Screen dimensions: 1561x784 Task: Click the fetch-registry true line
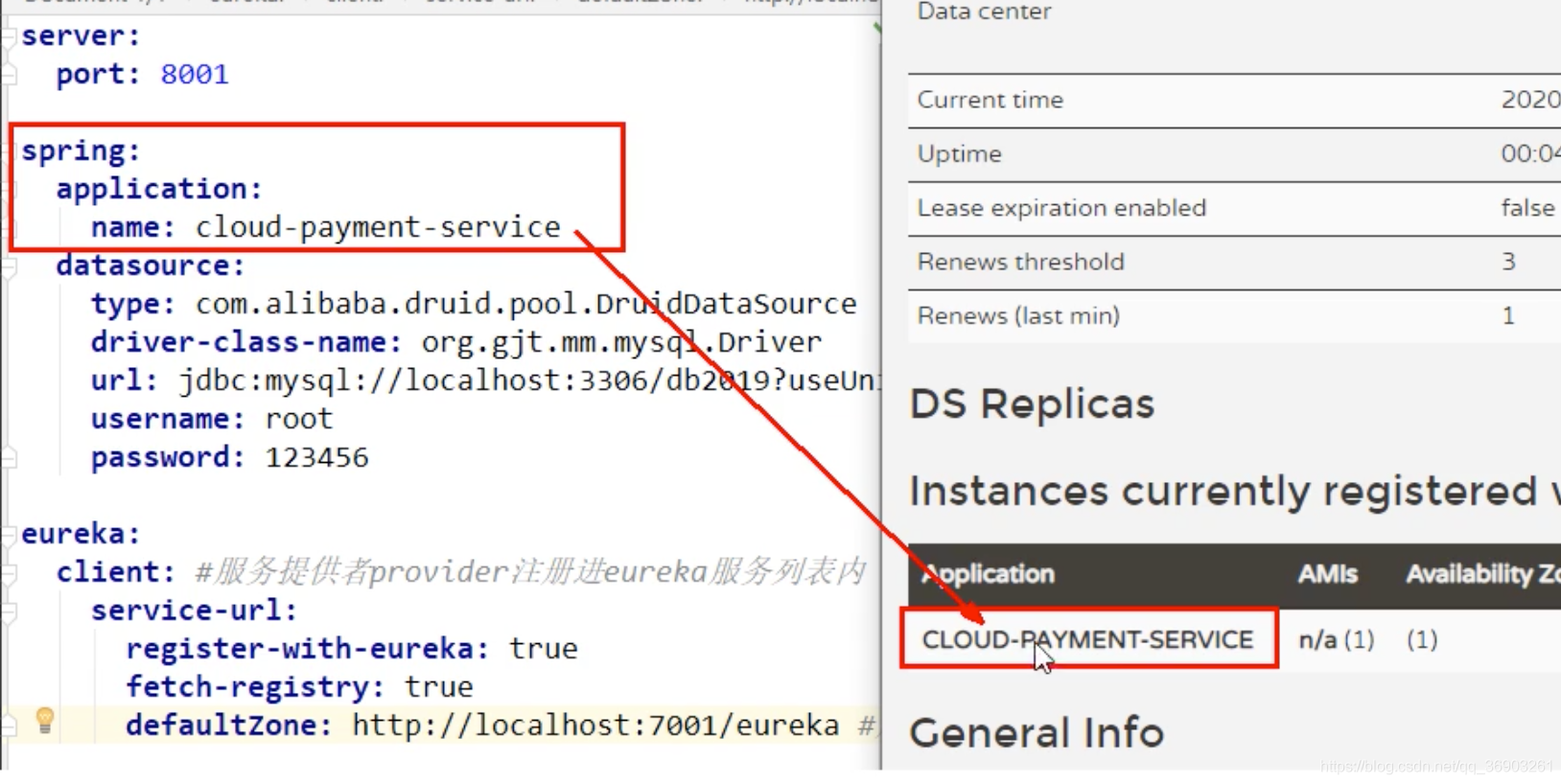click(x=299, y=687)
